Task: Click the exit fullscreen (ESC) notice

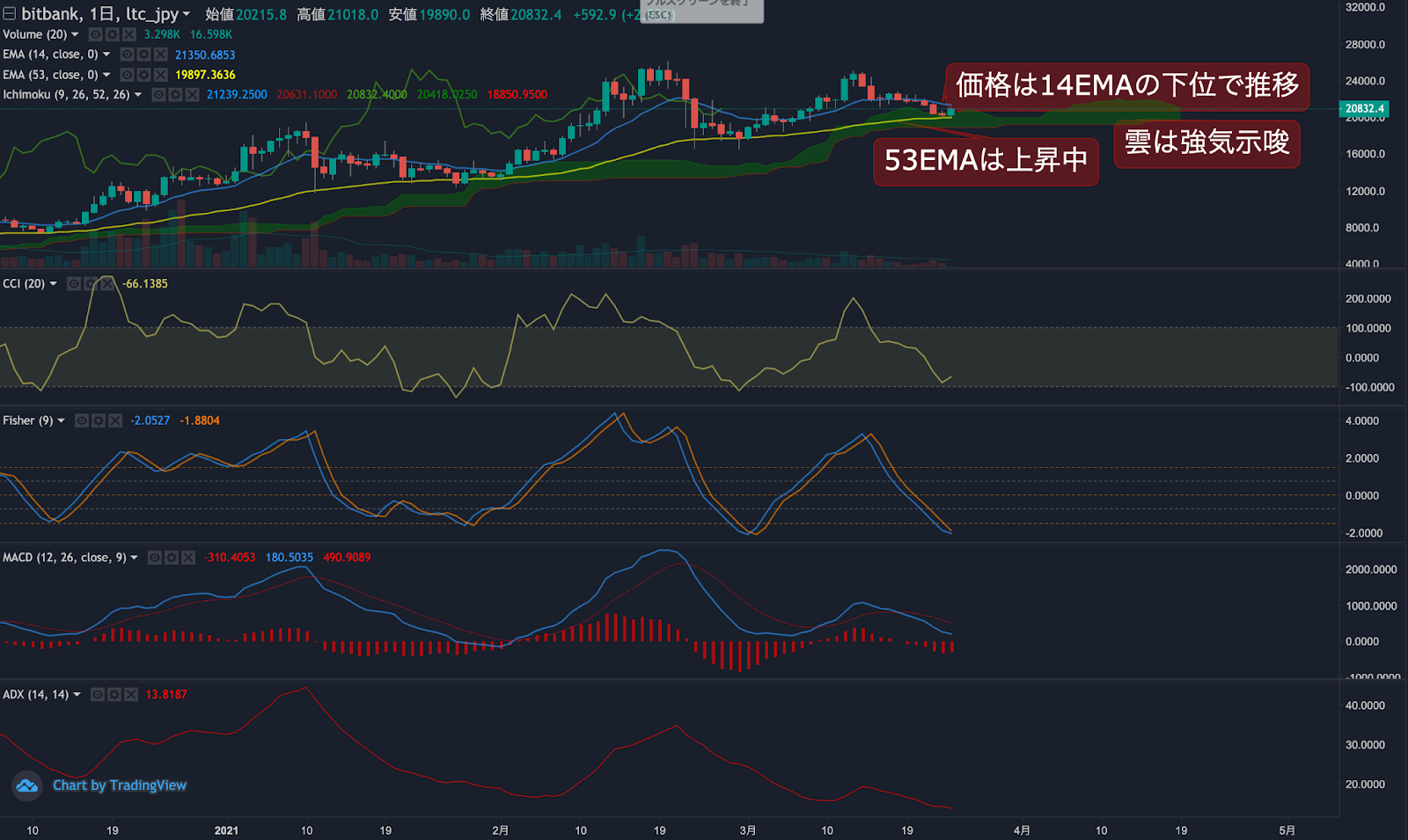Action: tap(701, 11)
